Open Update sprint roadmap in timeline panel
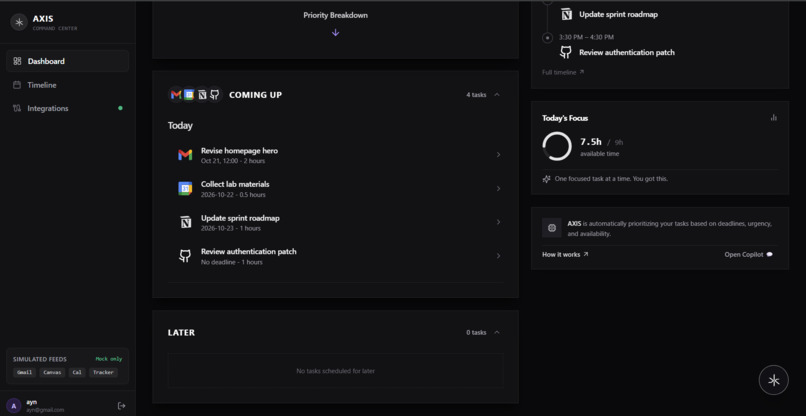The width and height of the screenshot is (806, 416). click(618, 14)
